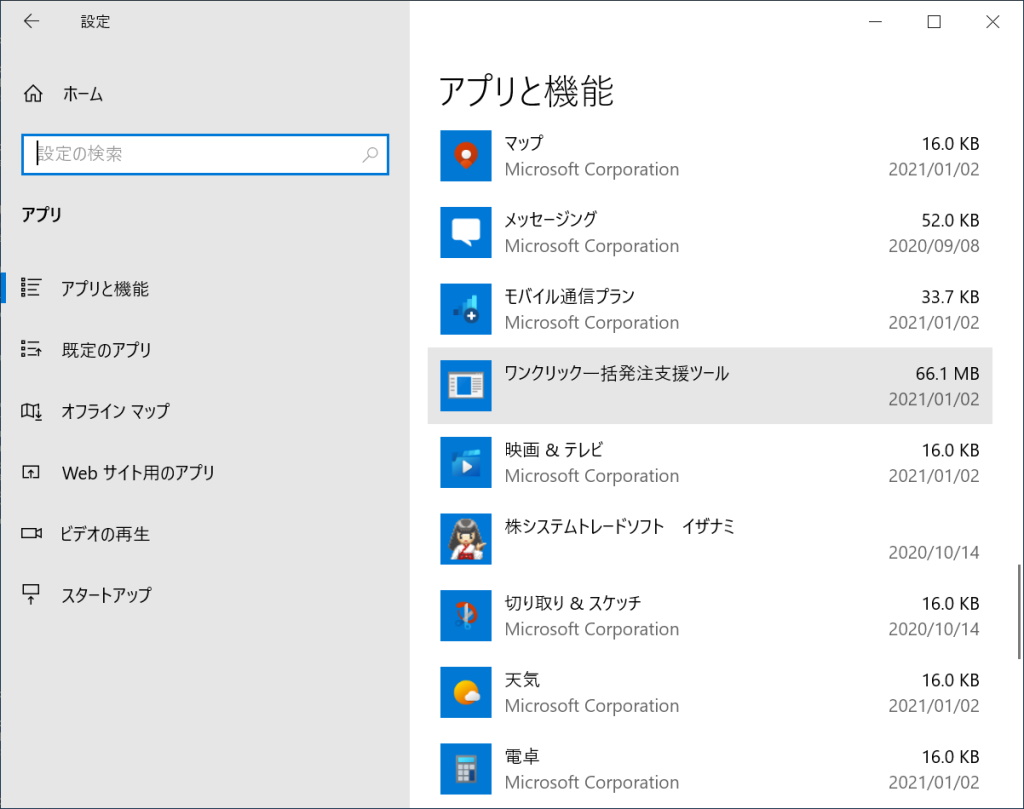Click the ビデオの再生 camera icon
1024x809 pixels.
(31, 533)
